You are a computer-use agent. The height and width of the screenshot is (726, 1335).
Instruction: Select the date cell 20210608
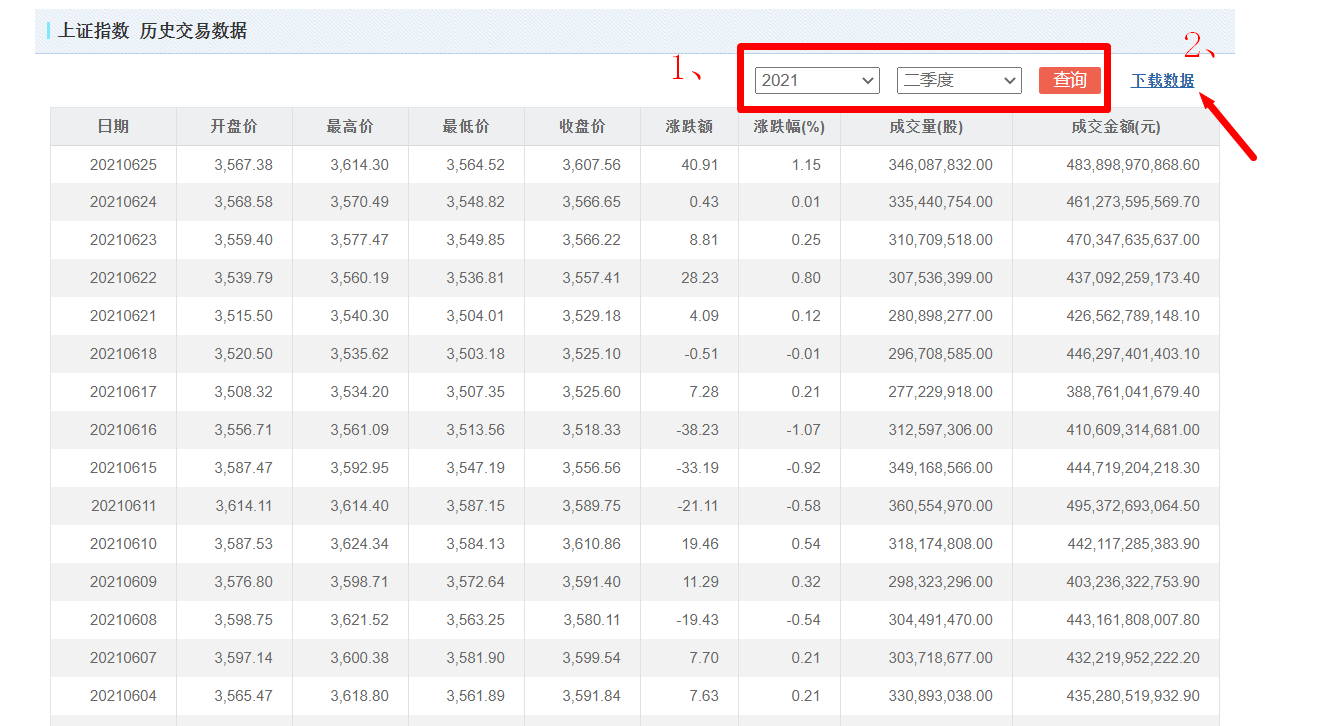(x=123, y=621)
